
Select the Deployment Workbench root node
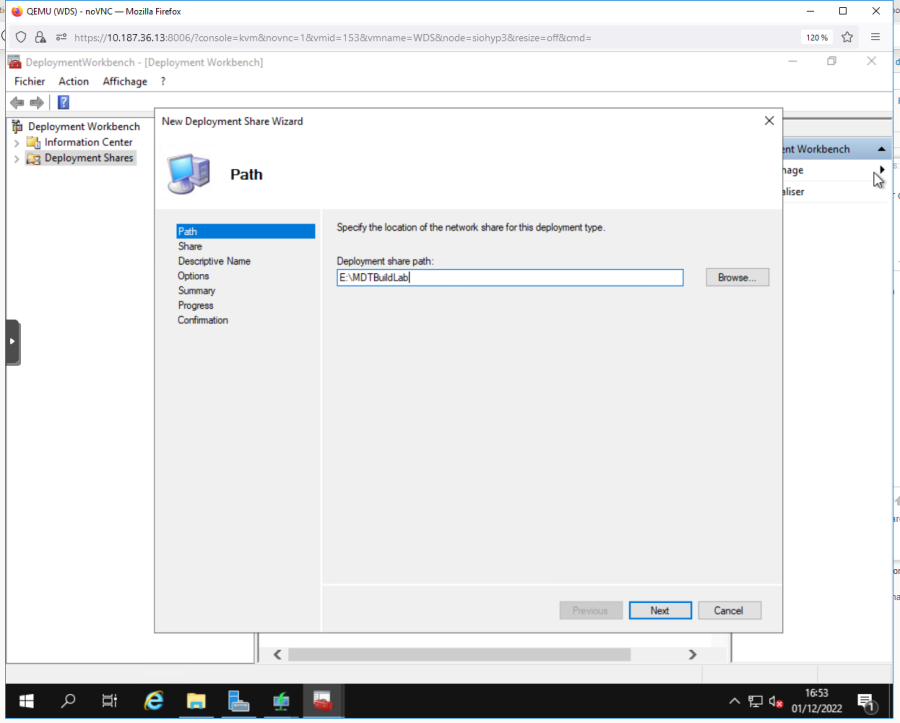coord(84,127)
